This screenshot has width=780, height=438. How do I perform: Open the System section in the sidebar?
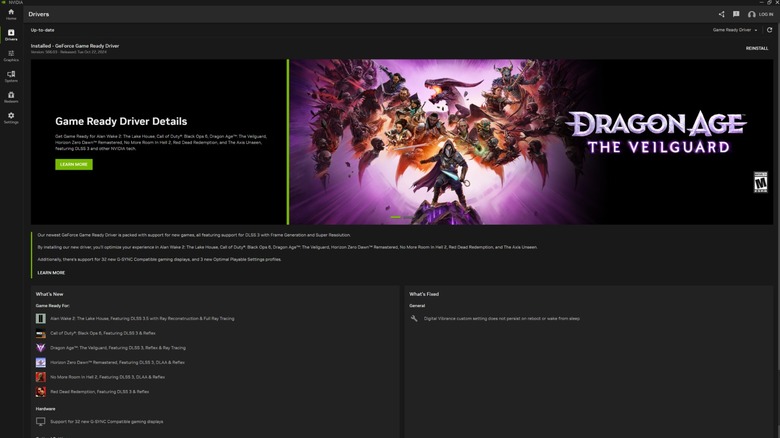tap(11, 77)
